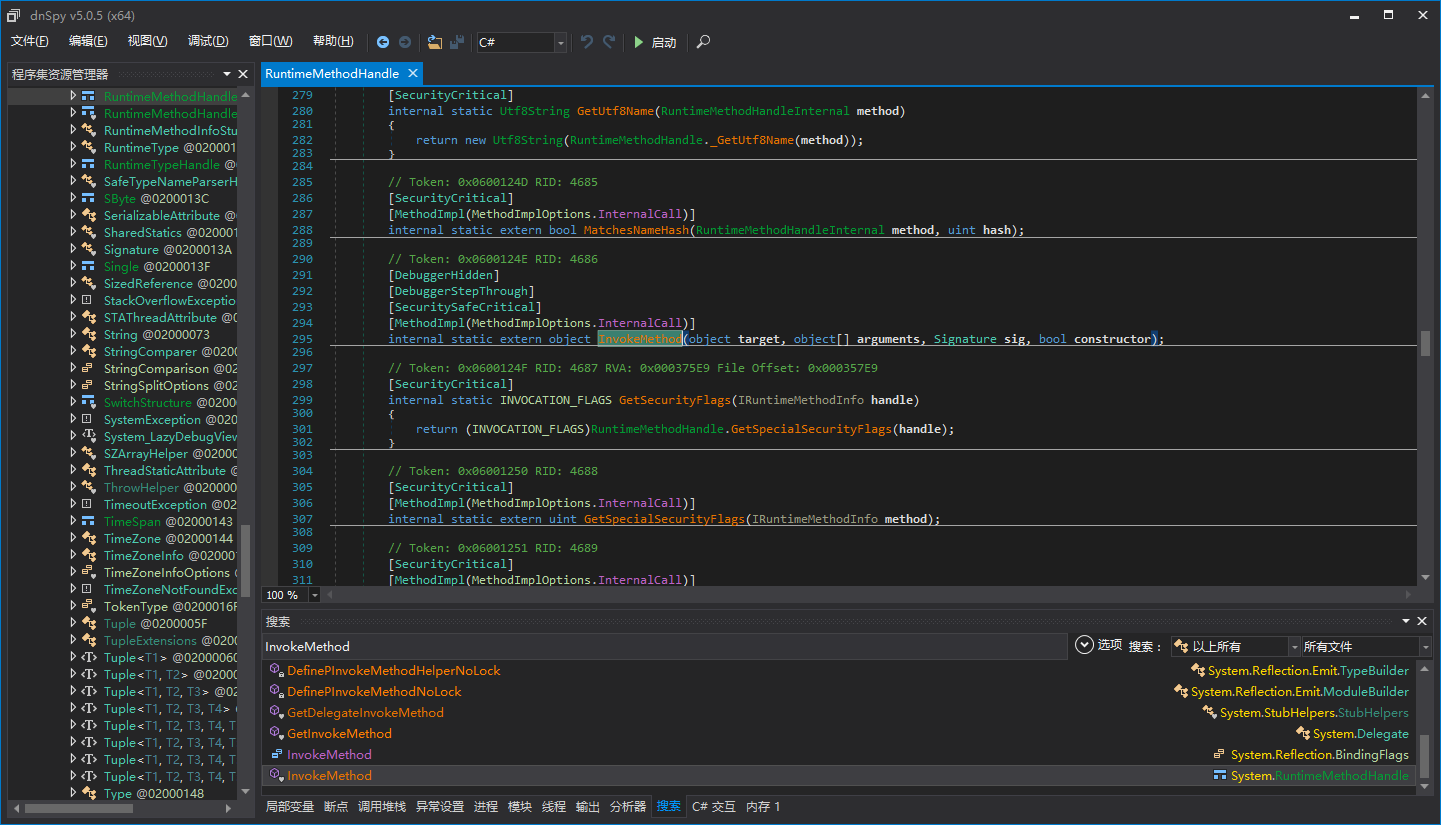Click the navigate backward arrow icon
1441x825 pixels.
pos(383,42)
